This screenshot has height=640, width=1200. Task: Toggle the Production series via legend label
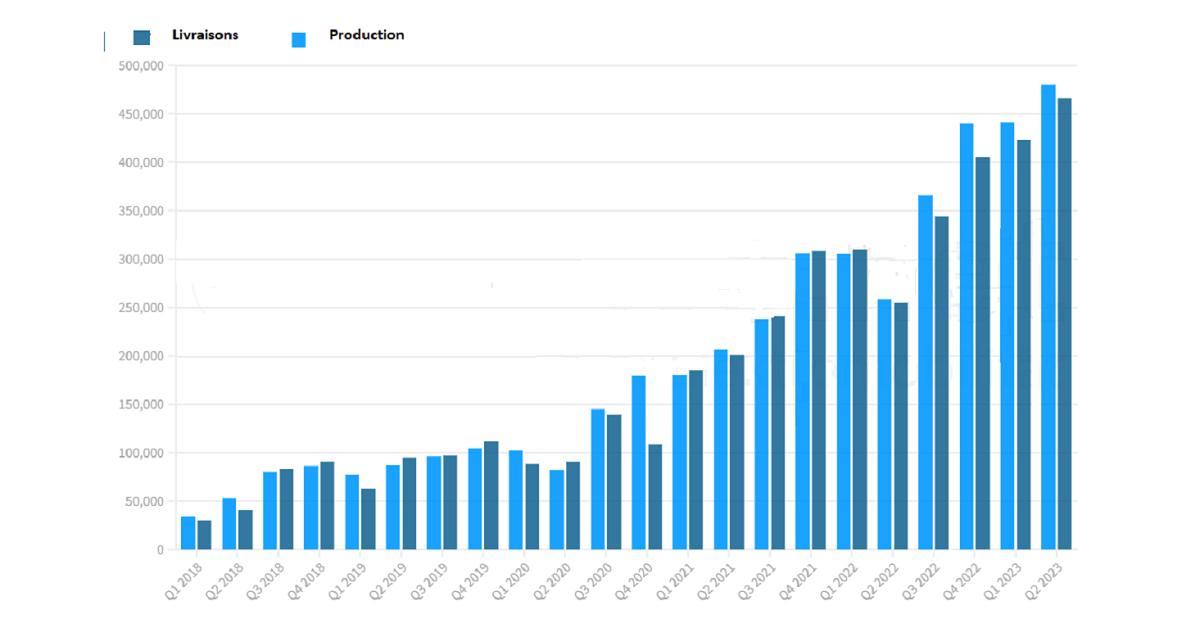(366, 35)
